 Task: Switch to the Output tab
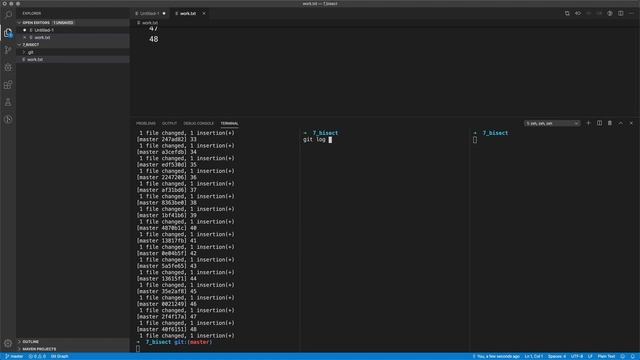point(169,123)
